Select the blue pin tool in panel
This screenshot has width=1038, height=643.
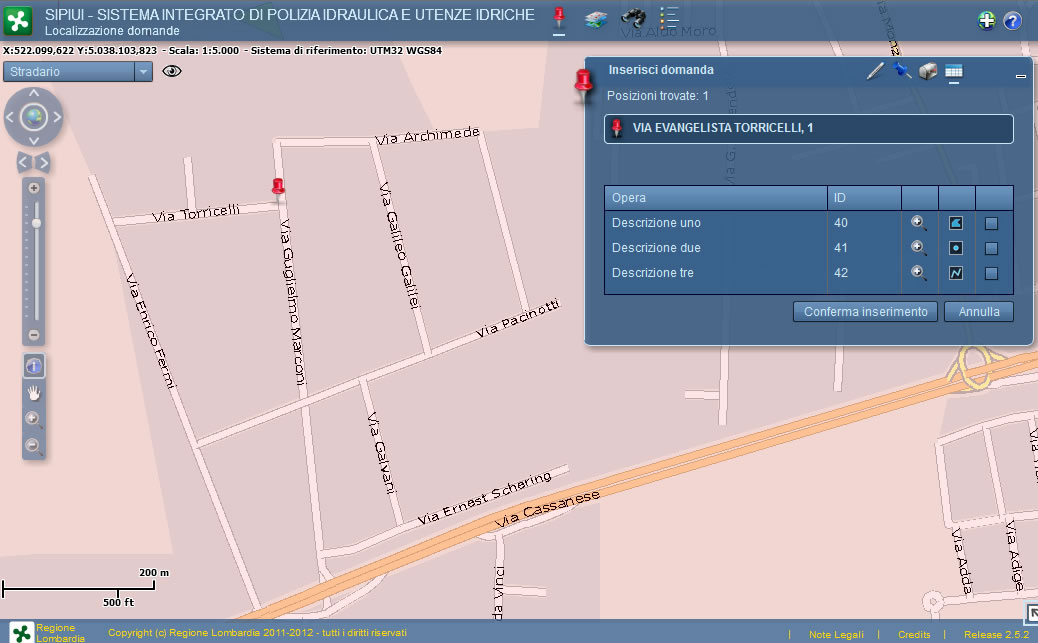click(902, 70)
